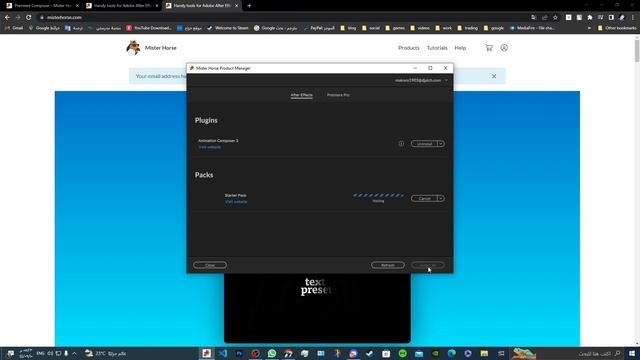Reload the browser page
Image resolution: width=640 pixels, height=360 pixels.
pyautogui.click(x=29, y=17)
